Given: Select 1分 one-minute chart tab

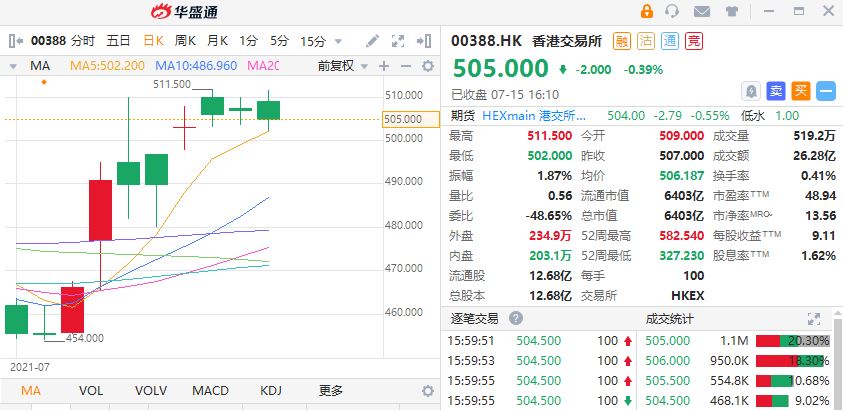Looking at the screenshot, I should [x=248, y=41].
